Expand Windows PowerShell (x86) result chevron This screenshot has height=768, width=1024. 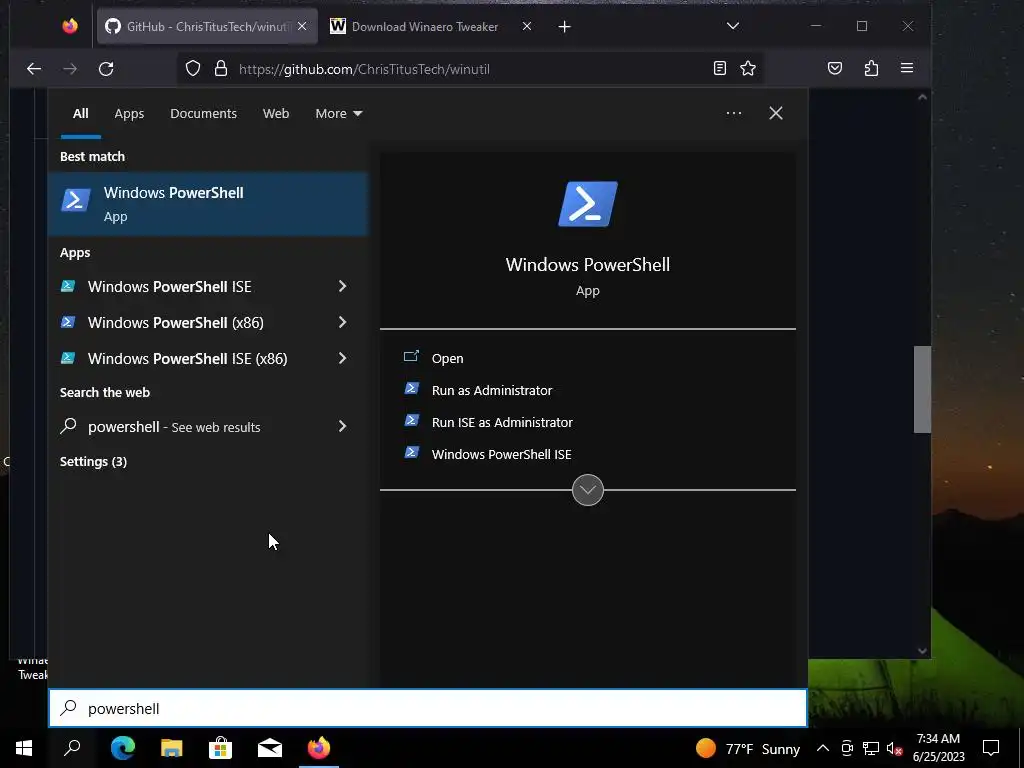(342, 322)
